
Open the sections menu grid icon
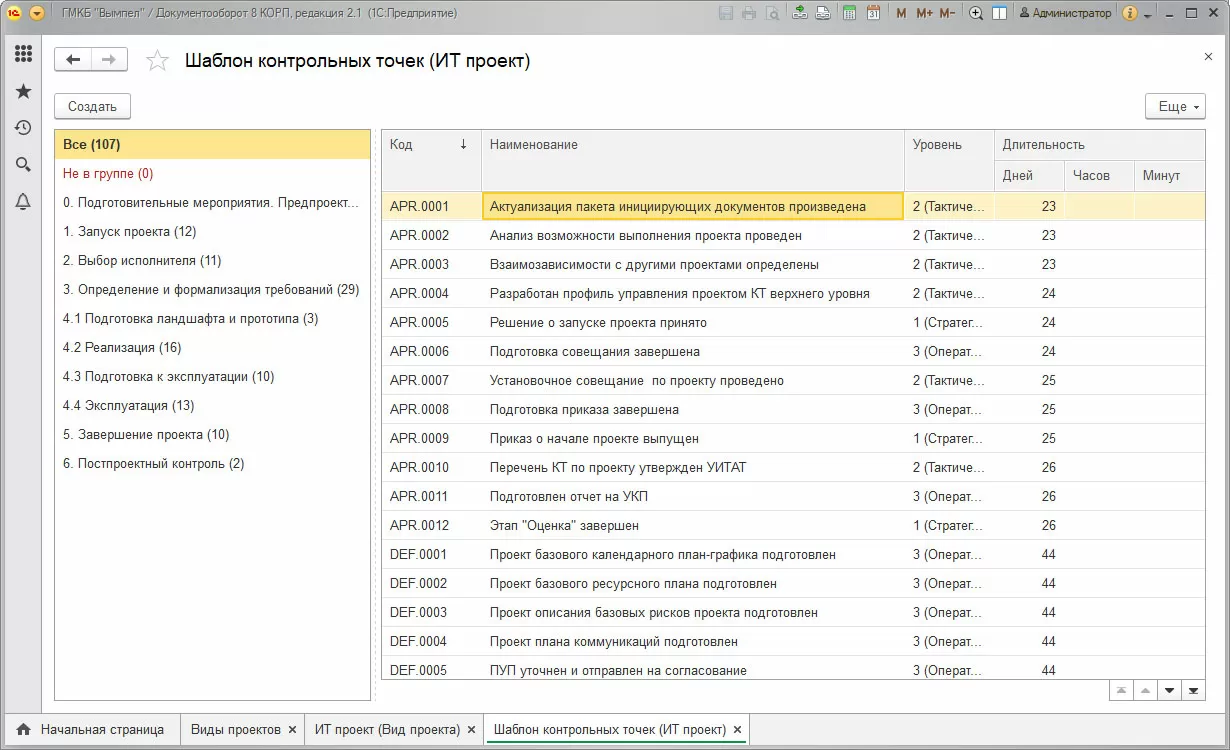point(23,54)
